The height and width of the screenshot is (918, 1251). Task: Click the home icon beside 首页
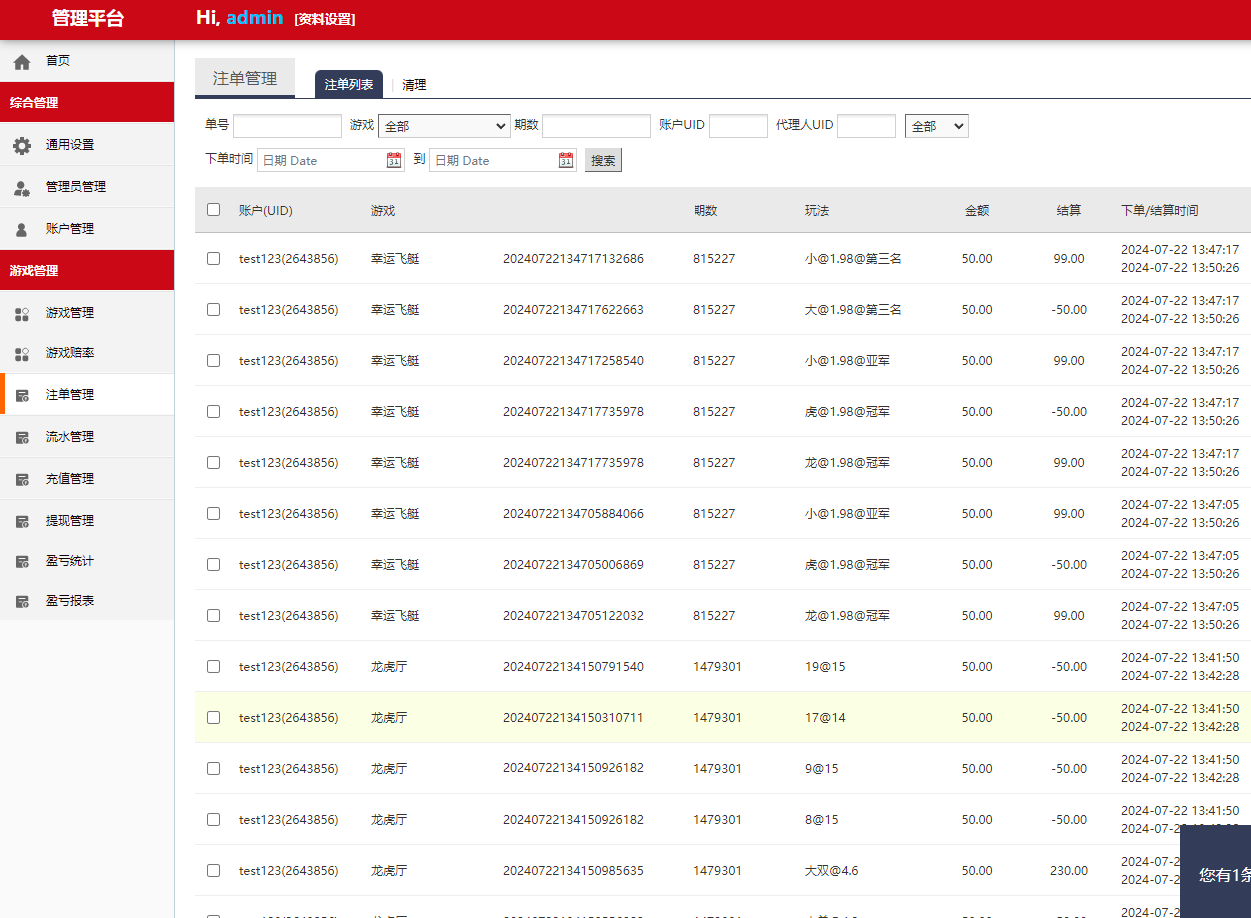(x=22, y=61)
